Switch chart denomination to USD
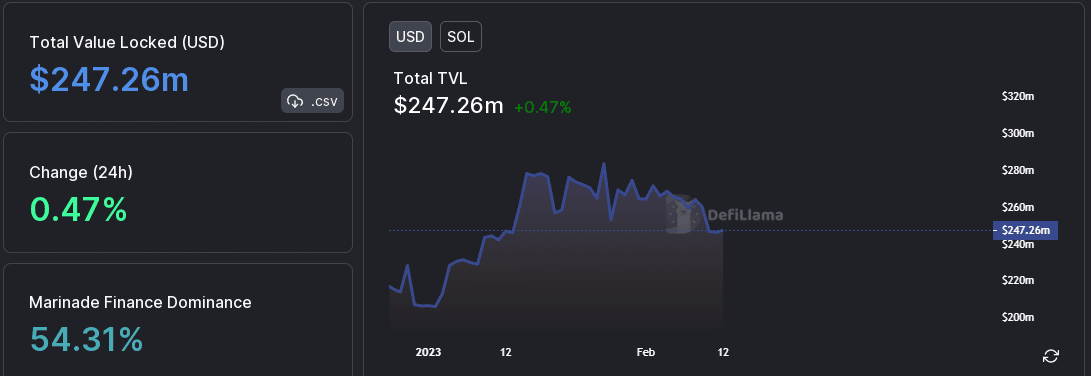 (410, 37)
